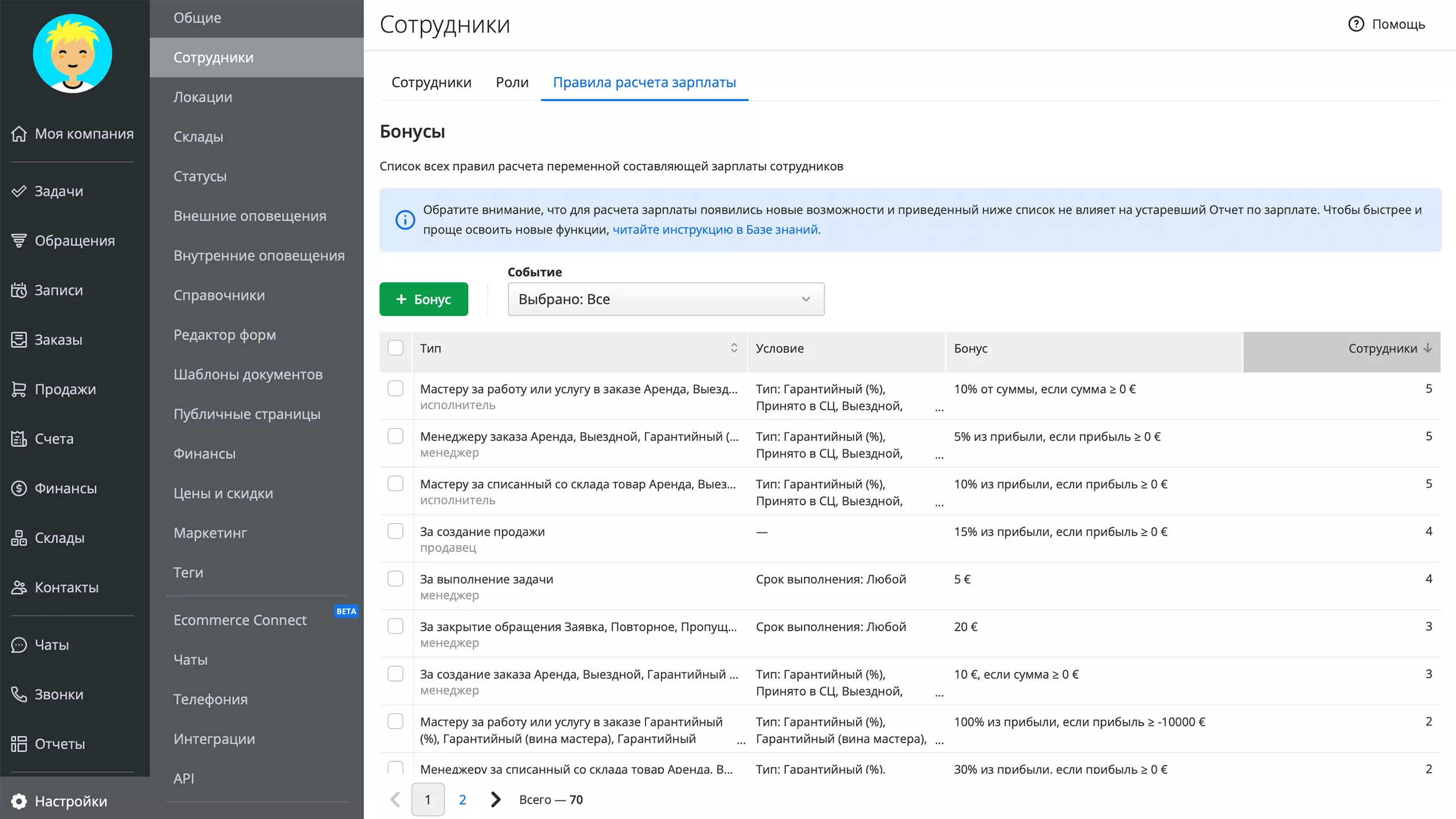Select checkbox for 'За выполнение задачи' row

[395, 579]
